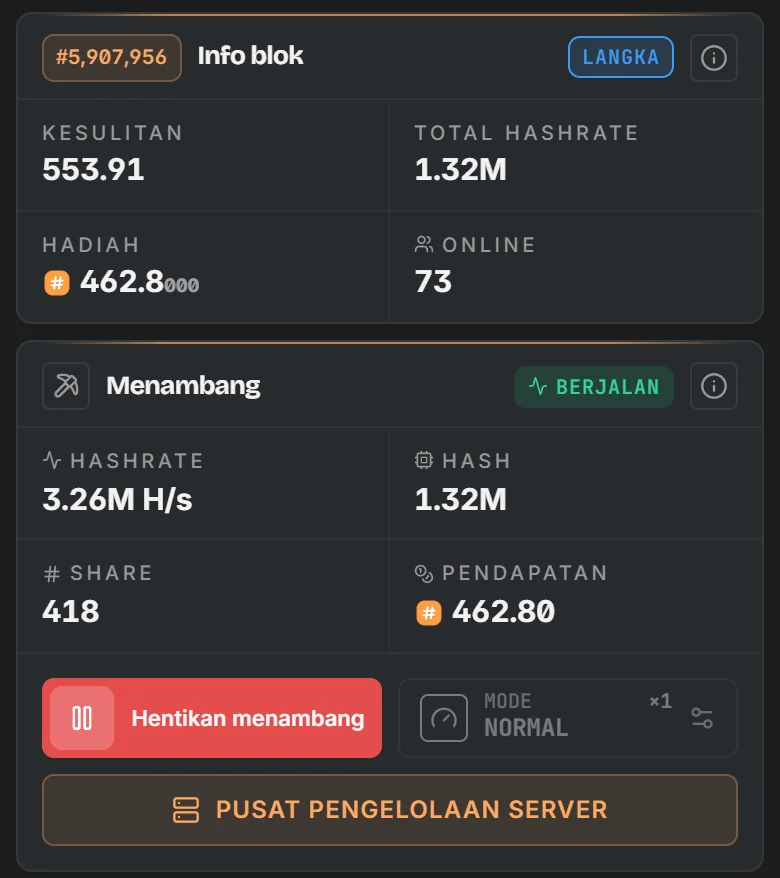Click the Info blok heading
Screen dimensions: 780x878
point(250,56)
